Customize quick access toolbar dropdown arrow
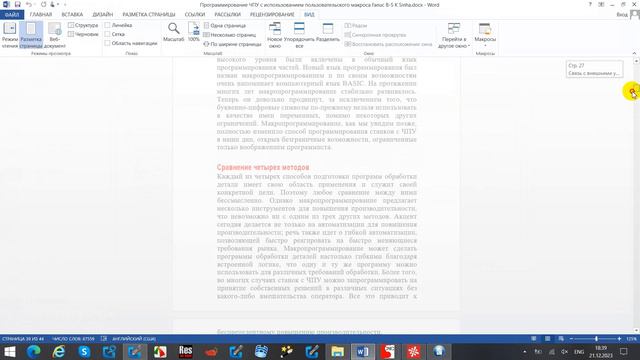 tap(65, 4)
